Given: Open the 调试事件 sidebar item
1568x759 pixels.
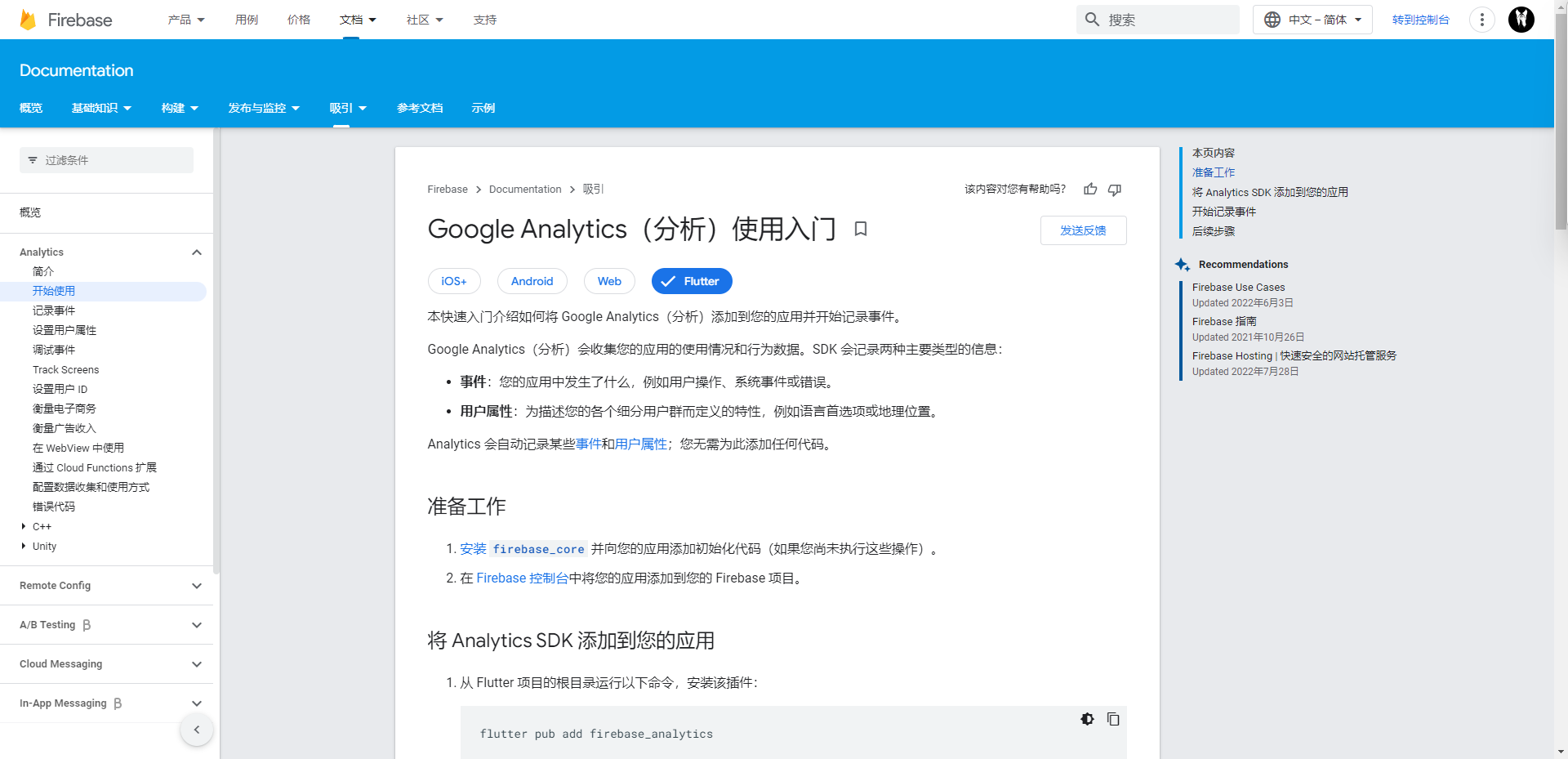Looking at the screenshot, I should 54,350.
